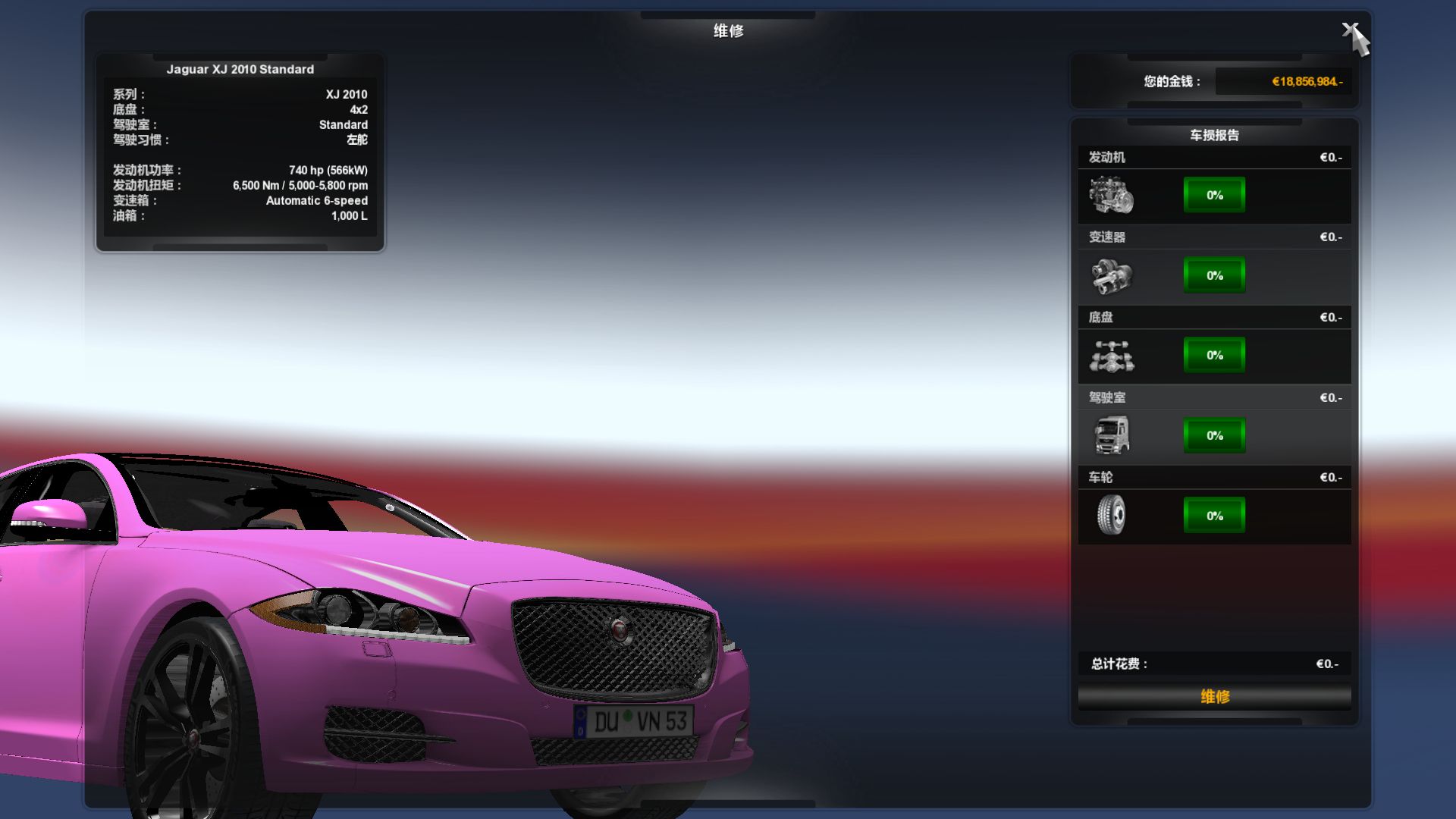Click the 4x2 chassis value

[x=359, y=110]
